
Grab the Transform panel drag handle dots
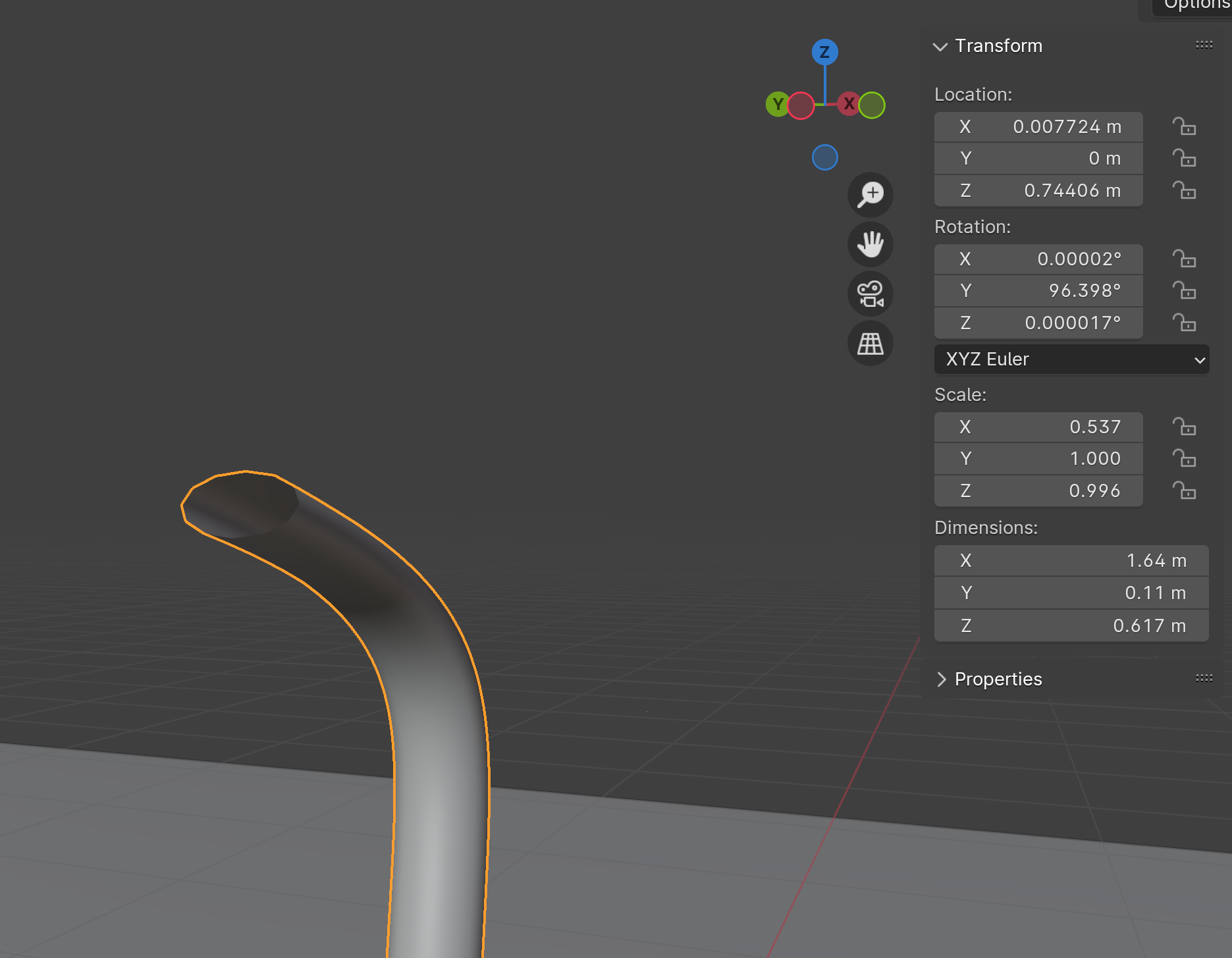click(x=1204, y=45)
